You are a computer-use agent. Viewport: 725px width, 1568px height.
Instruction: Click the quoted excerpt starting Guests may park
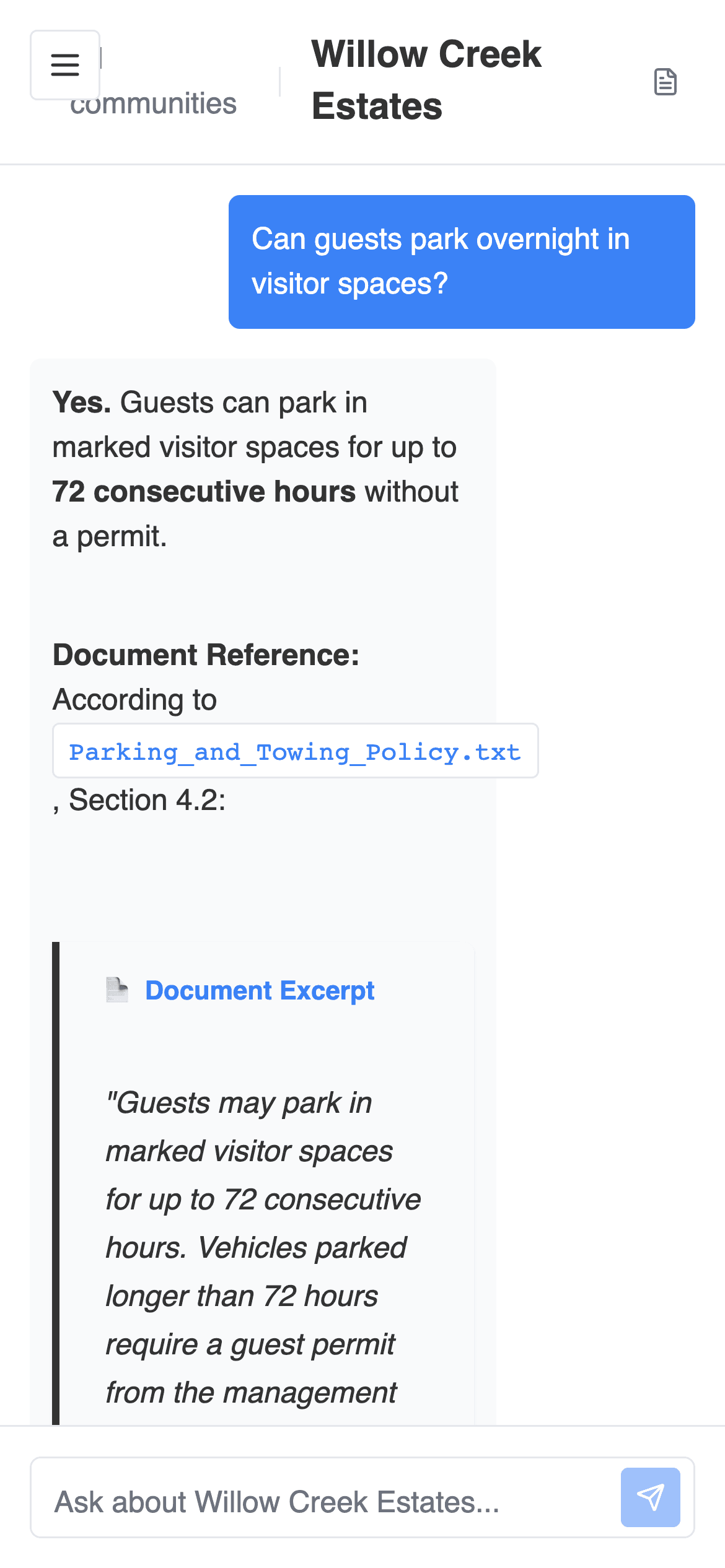click(x=263, y=1248)
